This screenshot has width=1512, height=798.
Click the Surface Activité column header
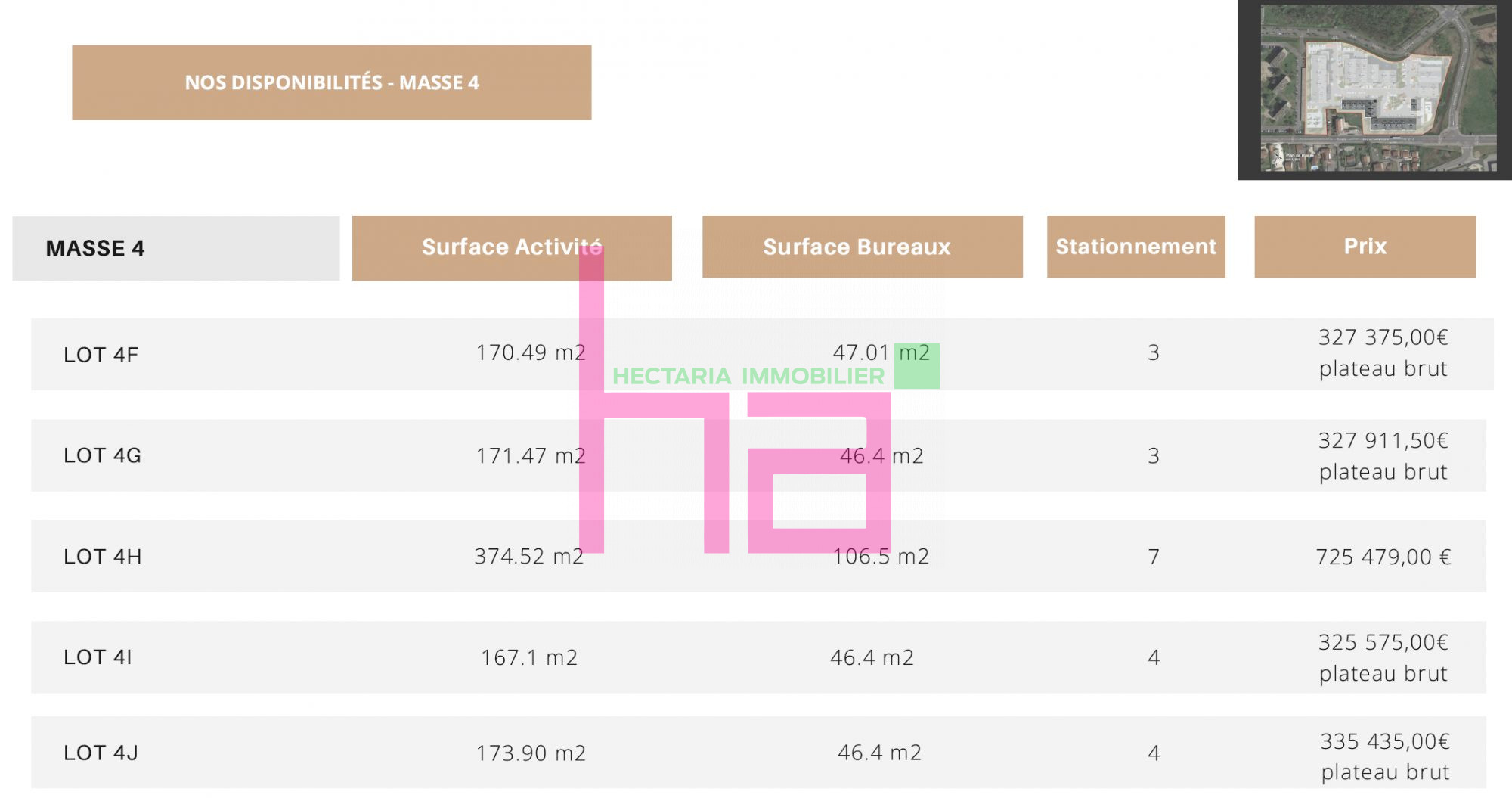[512, 248]
